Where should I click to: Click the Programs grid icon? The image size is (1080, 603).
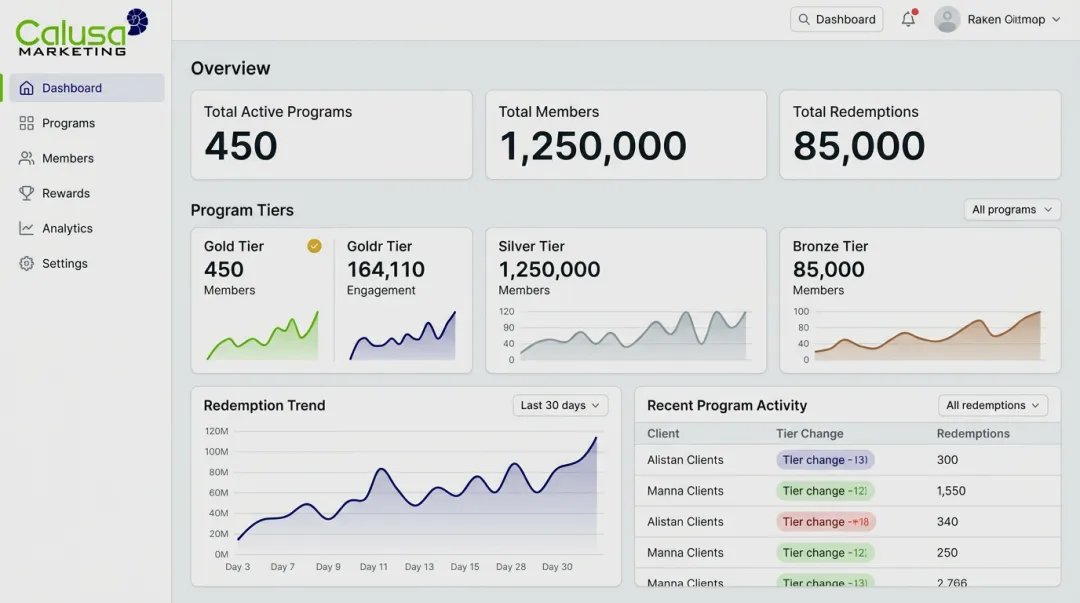pos(26,123)
